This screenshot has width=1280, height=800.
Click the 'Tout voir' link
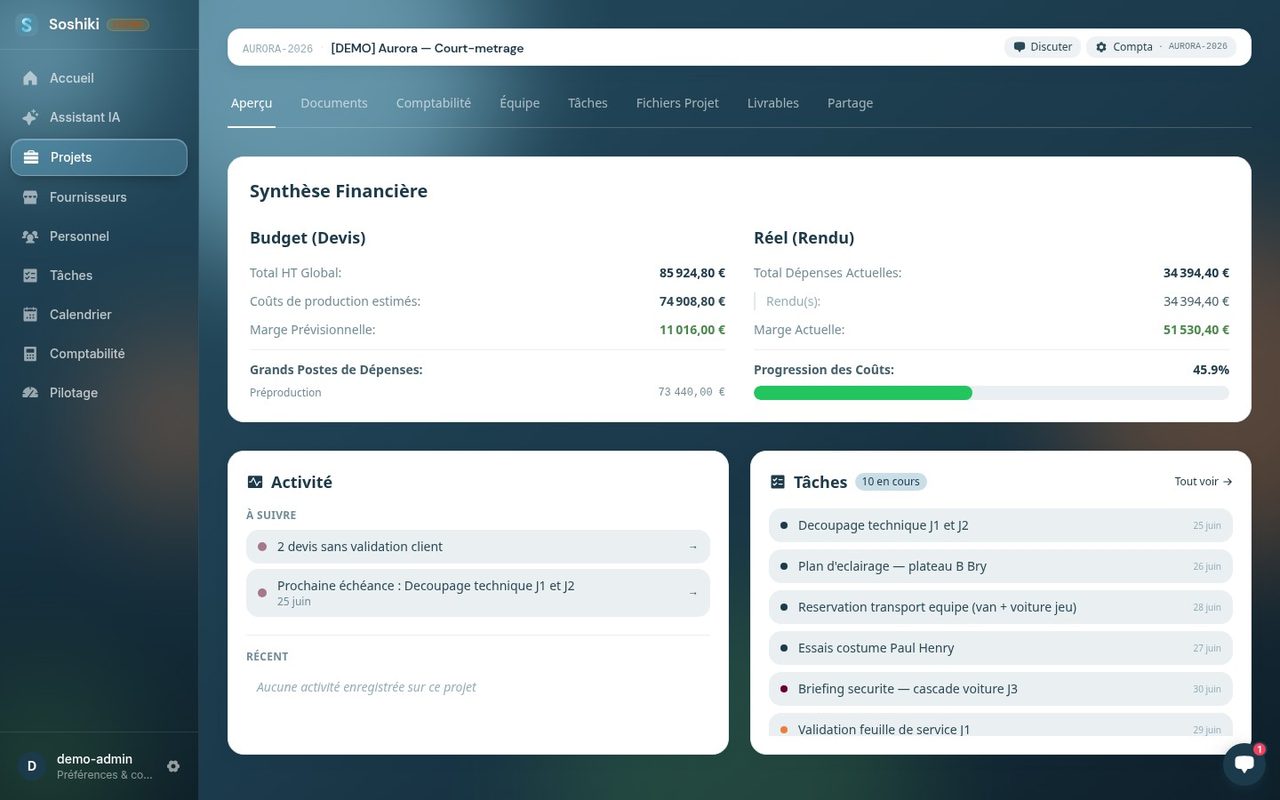coord(1203,482)
